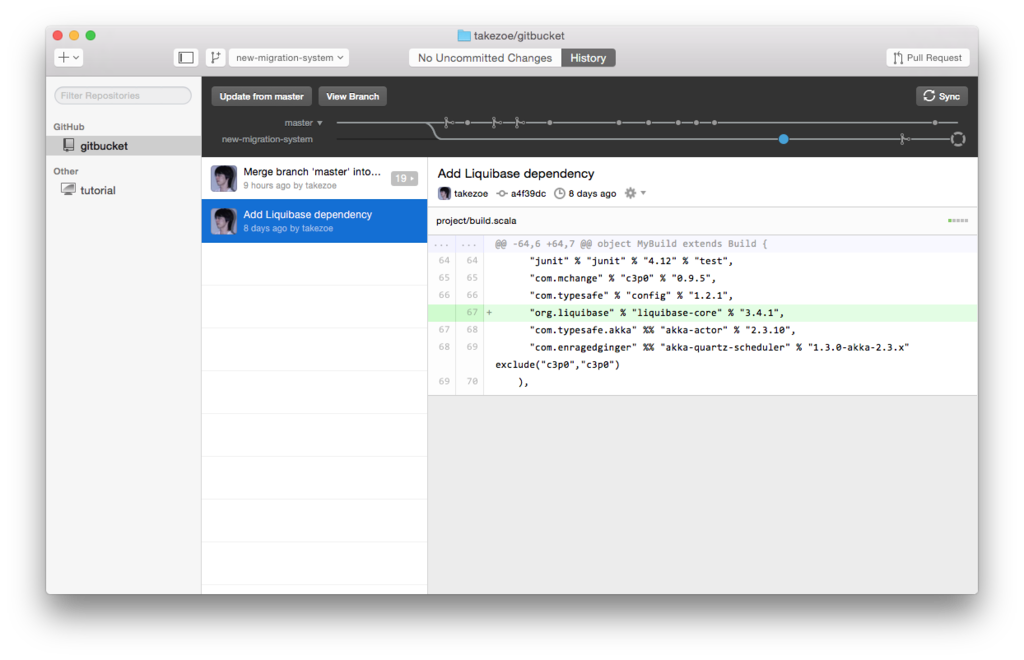Image resolution: width=1024 pixels, height=660 pixels.
Task: Click the commit hash a4f39dc
Action: 528,194
